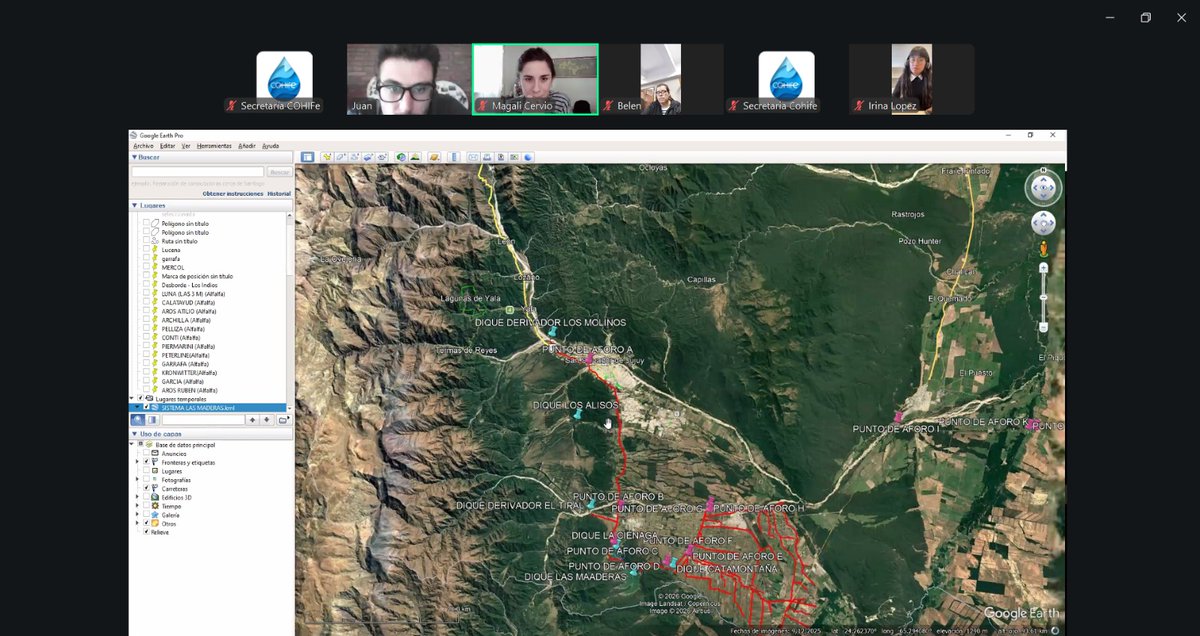Collapse Base de datos principal node

click(133, 444)
